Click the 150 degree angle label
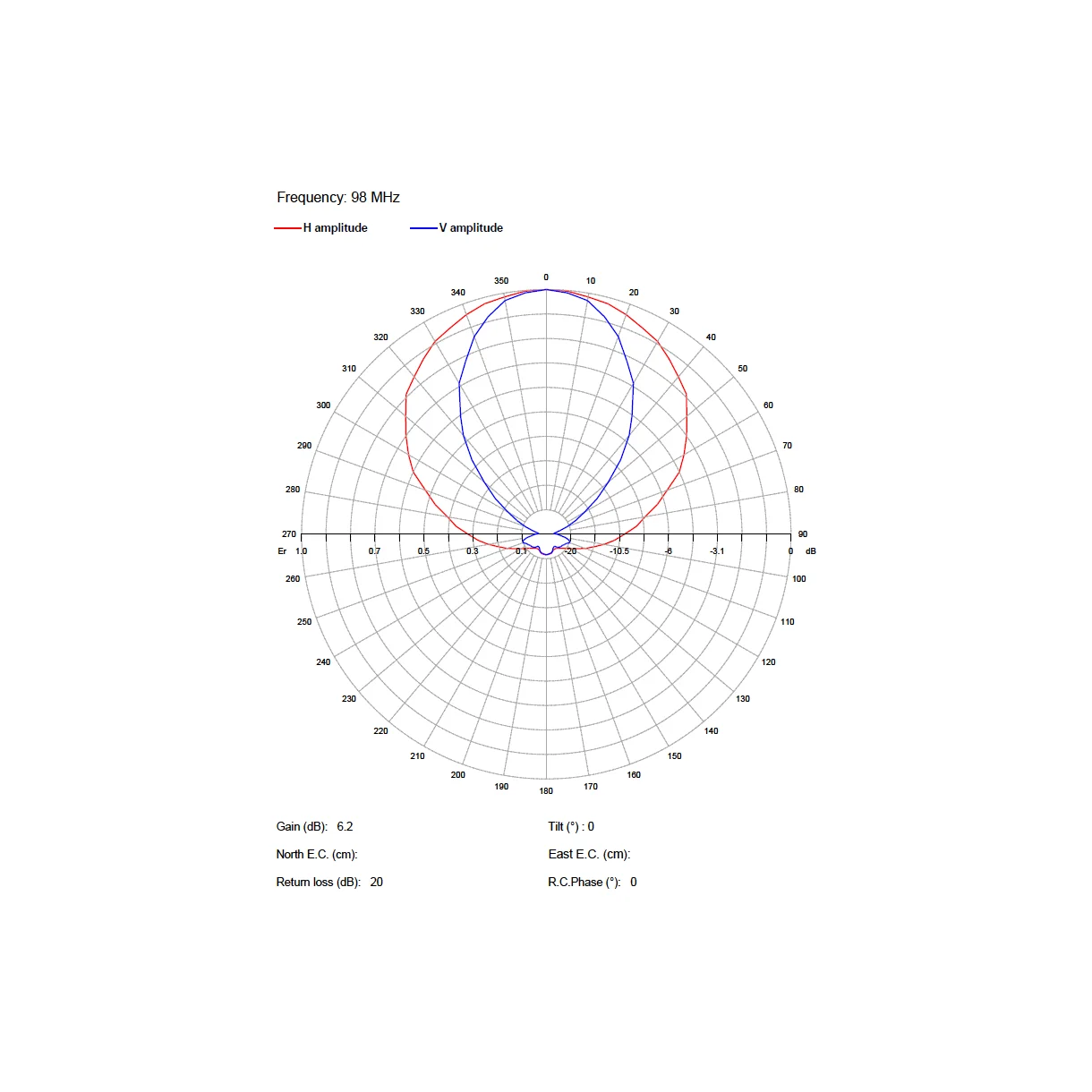Image resolution: width=1092 pixels, height=1092 pixels. point(675,756)
